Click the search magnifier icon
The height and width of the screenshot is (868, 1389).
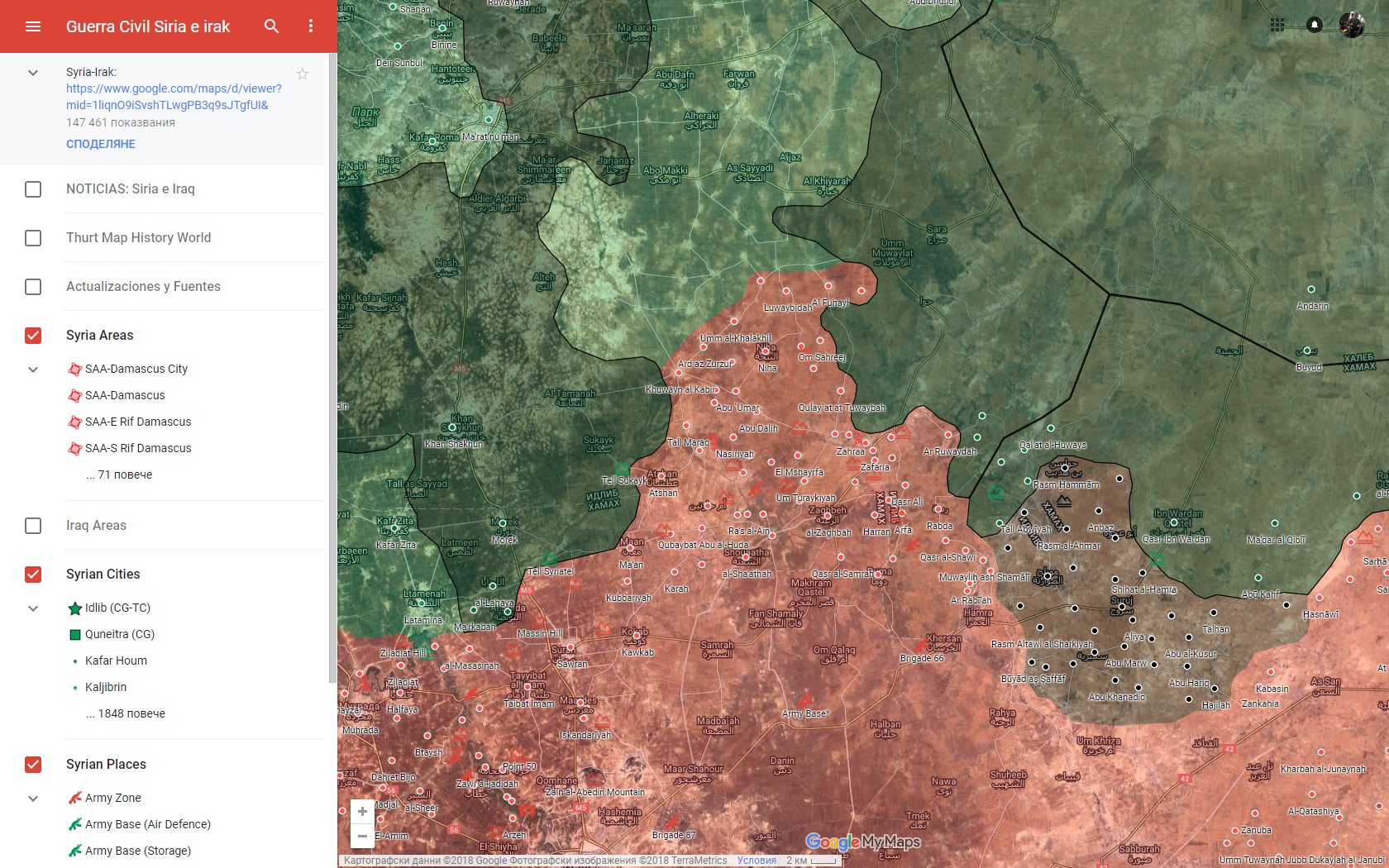pos(271,26)
